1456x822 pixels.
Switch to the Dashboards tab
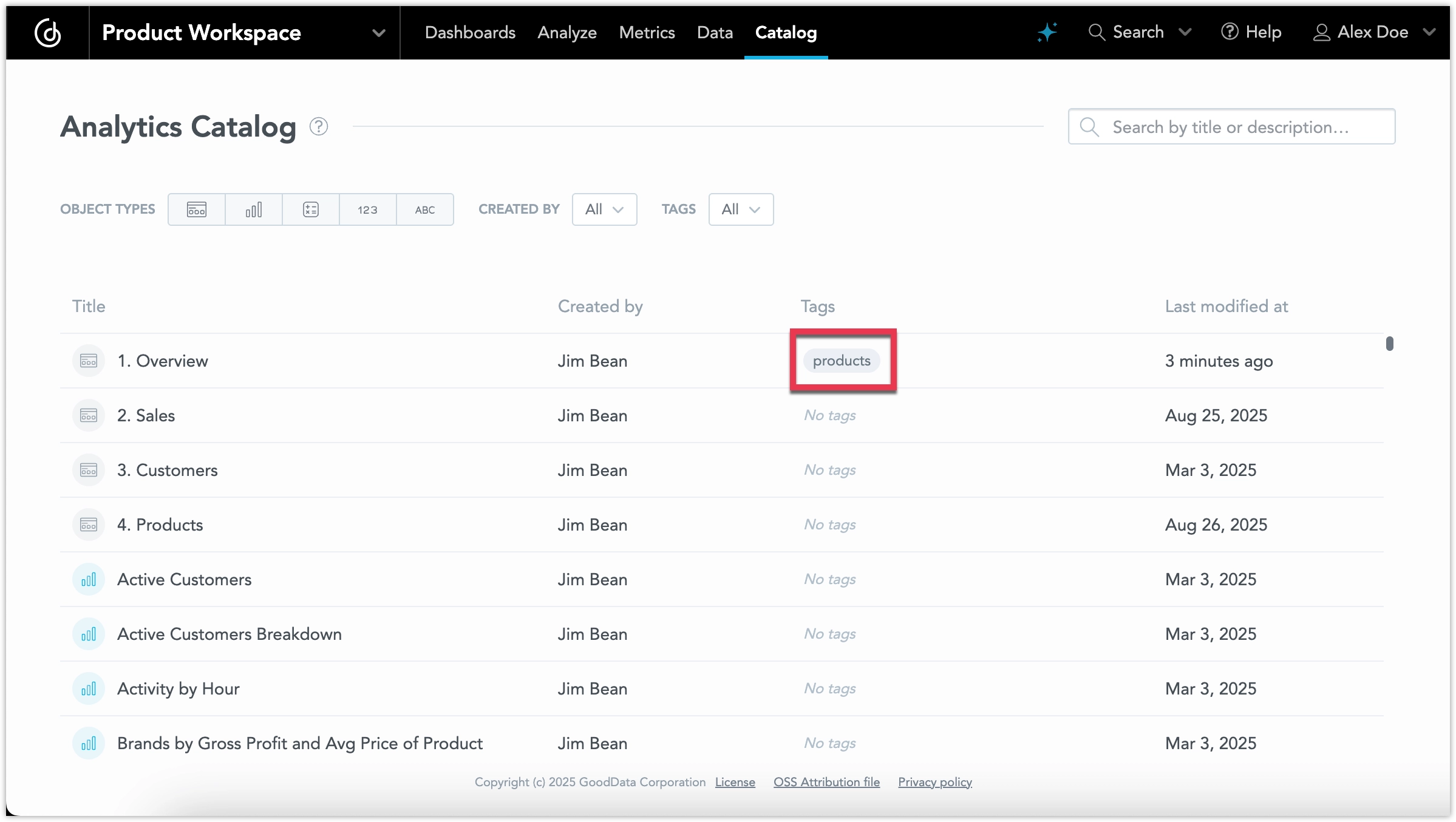tap(470, 32)
